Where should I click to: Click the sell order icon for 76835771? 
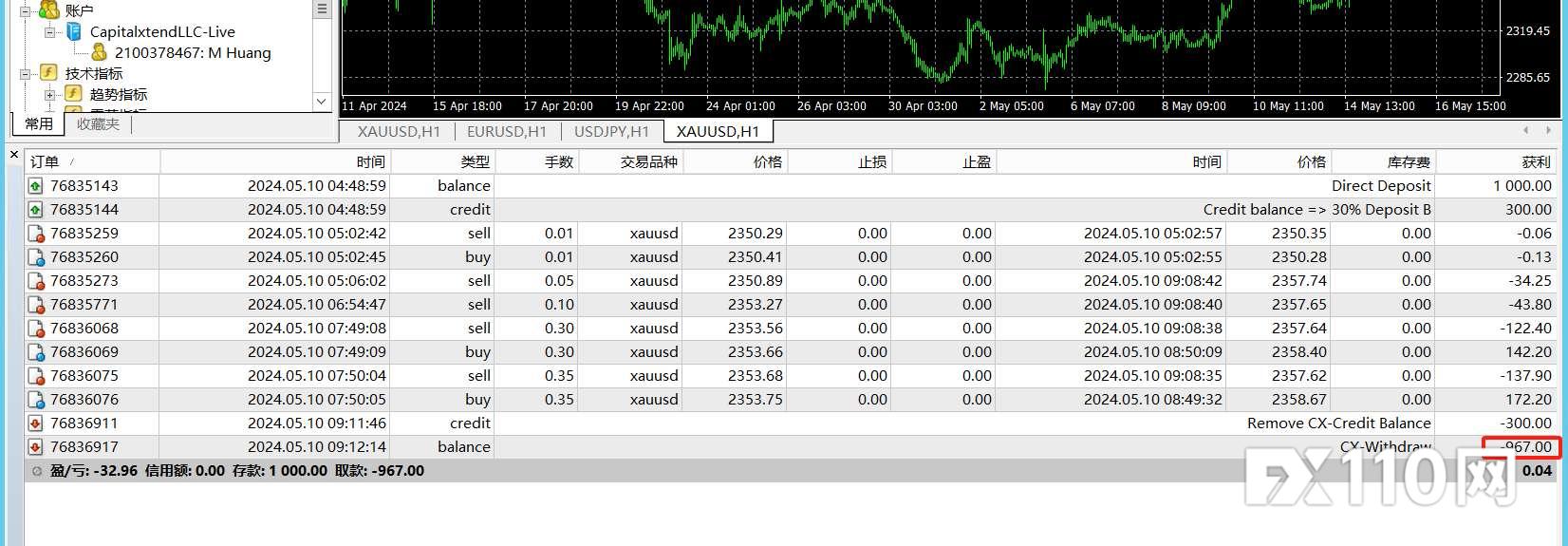pos(36,305)
